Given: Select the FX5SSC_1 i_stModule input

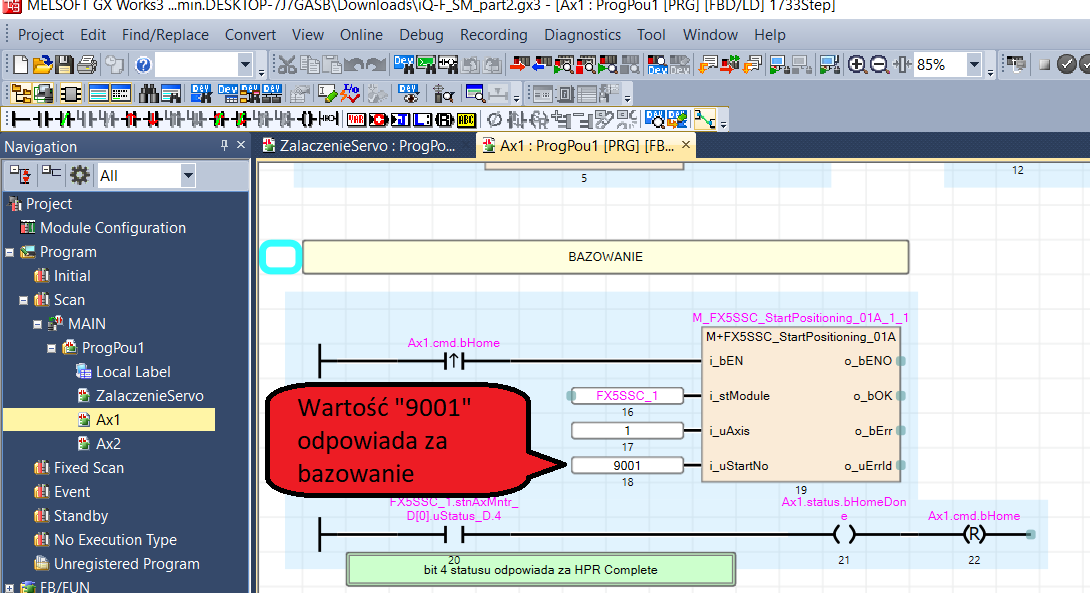Looking at the screenshot, I should [627, 396].
